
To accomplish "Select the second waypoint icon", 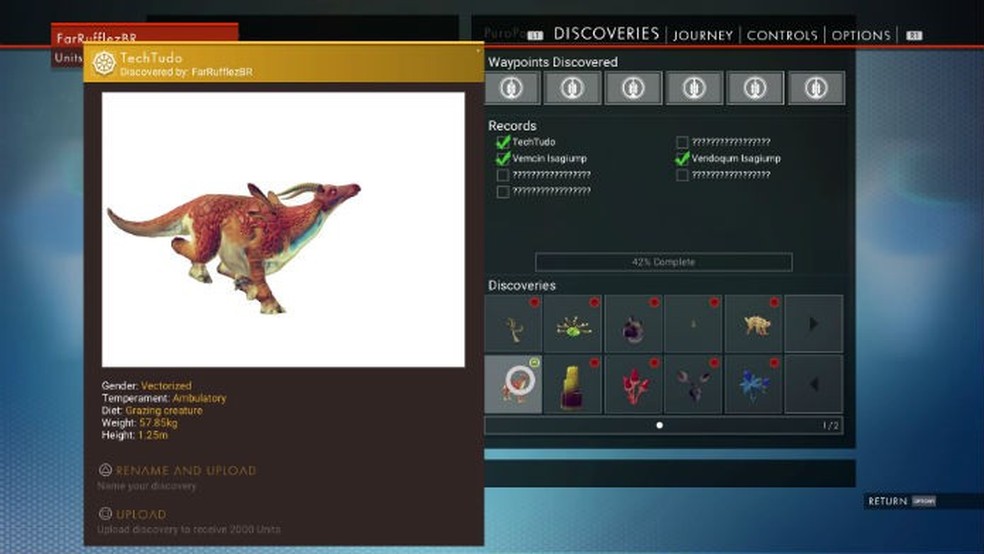I will click(x=572, y=88).
